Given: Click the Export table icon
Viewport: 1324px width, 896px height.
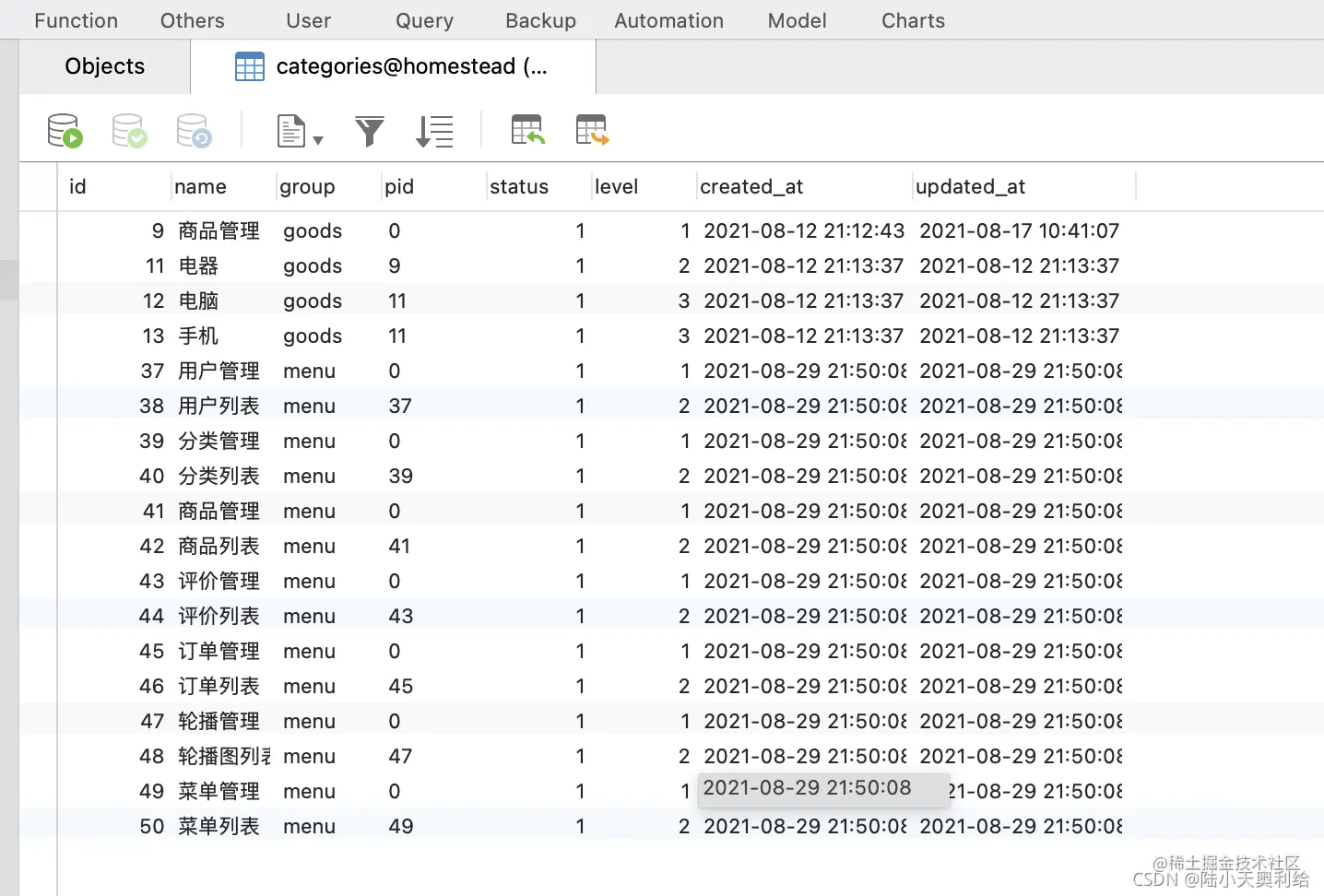Looking at the screenshot, I should click(x=593, y=130).
